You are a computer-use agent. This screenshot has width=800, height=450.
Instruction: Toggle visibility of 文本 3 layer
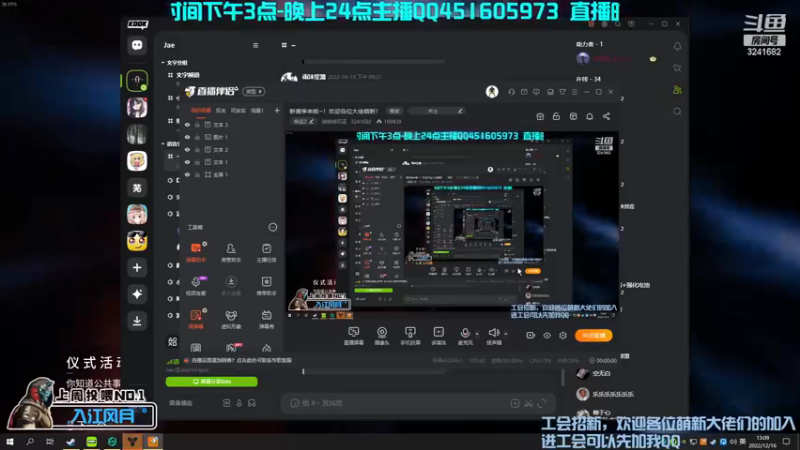pos(187,124)
